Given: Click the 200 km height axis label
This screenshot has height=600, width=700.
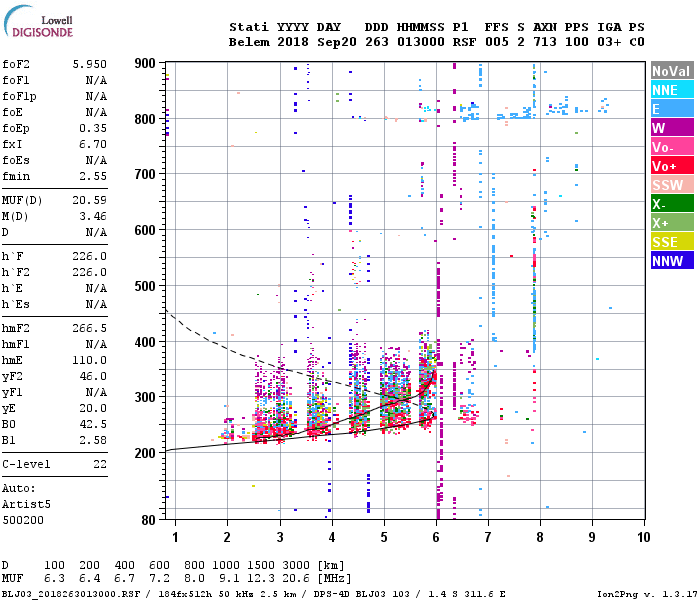Looking at the screenshot, I should pos(145,453).
